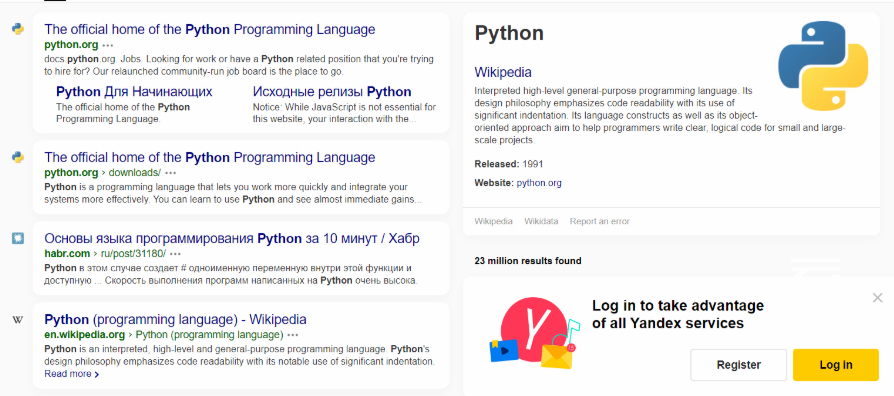Click the snippet text starting 'docs.python.org. Jobs.'
This screenshot has width=894, height=396.
pos(239,66)
